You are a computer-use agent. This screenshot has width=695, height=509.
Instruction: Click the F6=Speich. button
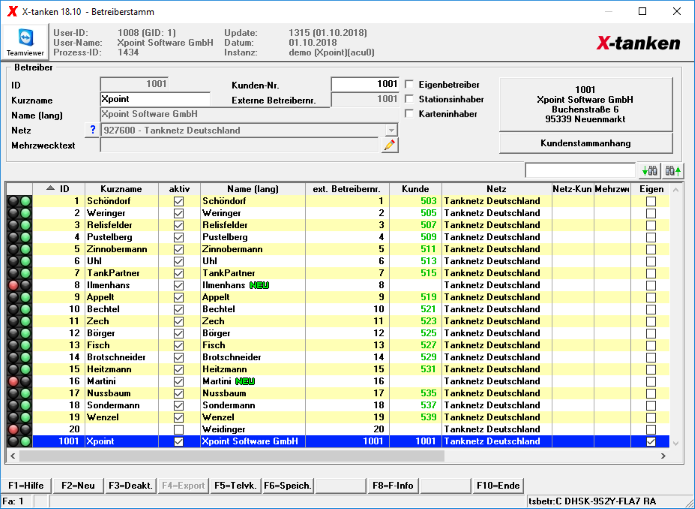pyautogui.click(x=288, y=486)
